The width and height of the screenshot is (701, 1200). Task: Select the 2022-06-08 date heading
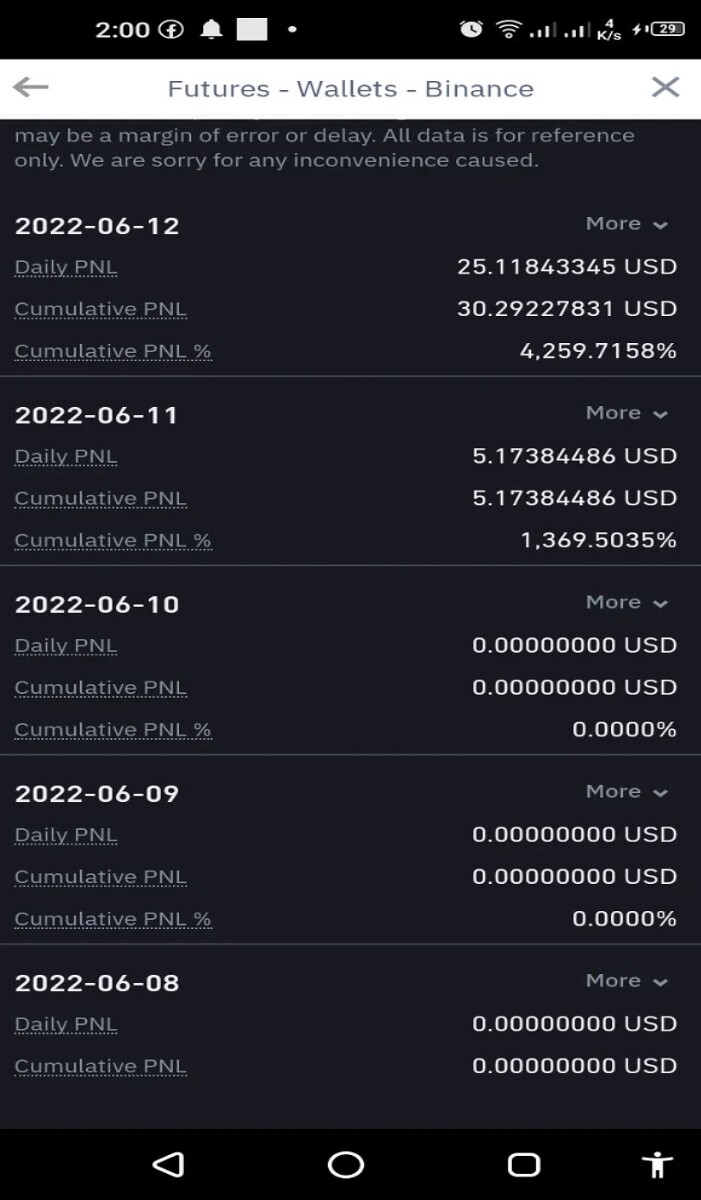pyautogui.click(x=97, y=983)
